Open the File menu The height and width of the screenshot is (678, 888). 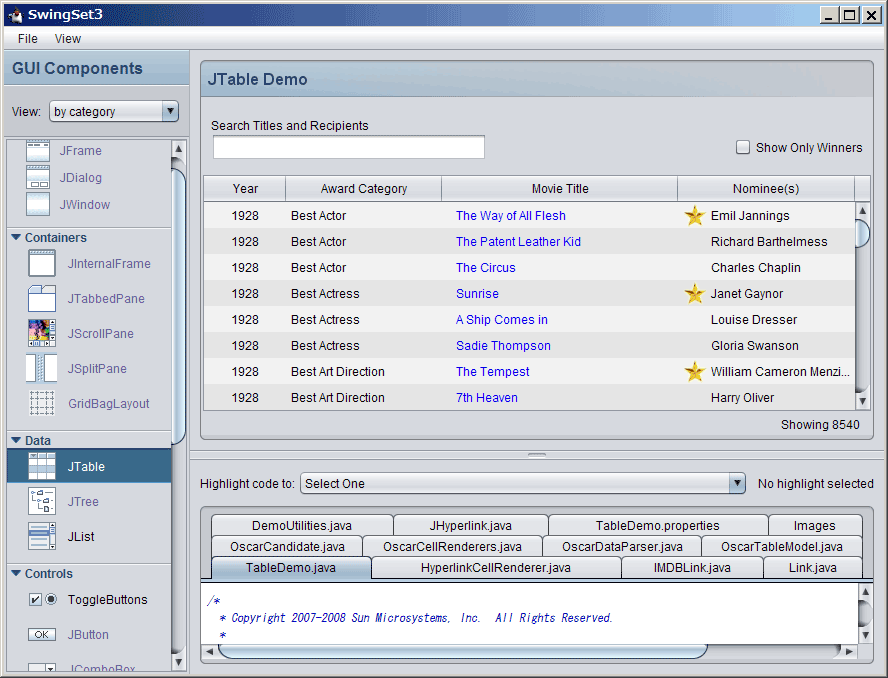(x=28, y=39)
